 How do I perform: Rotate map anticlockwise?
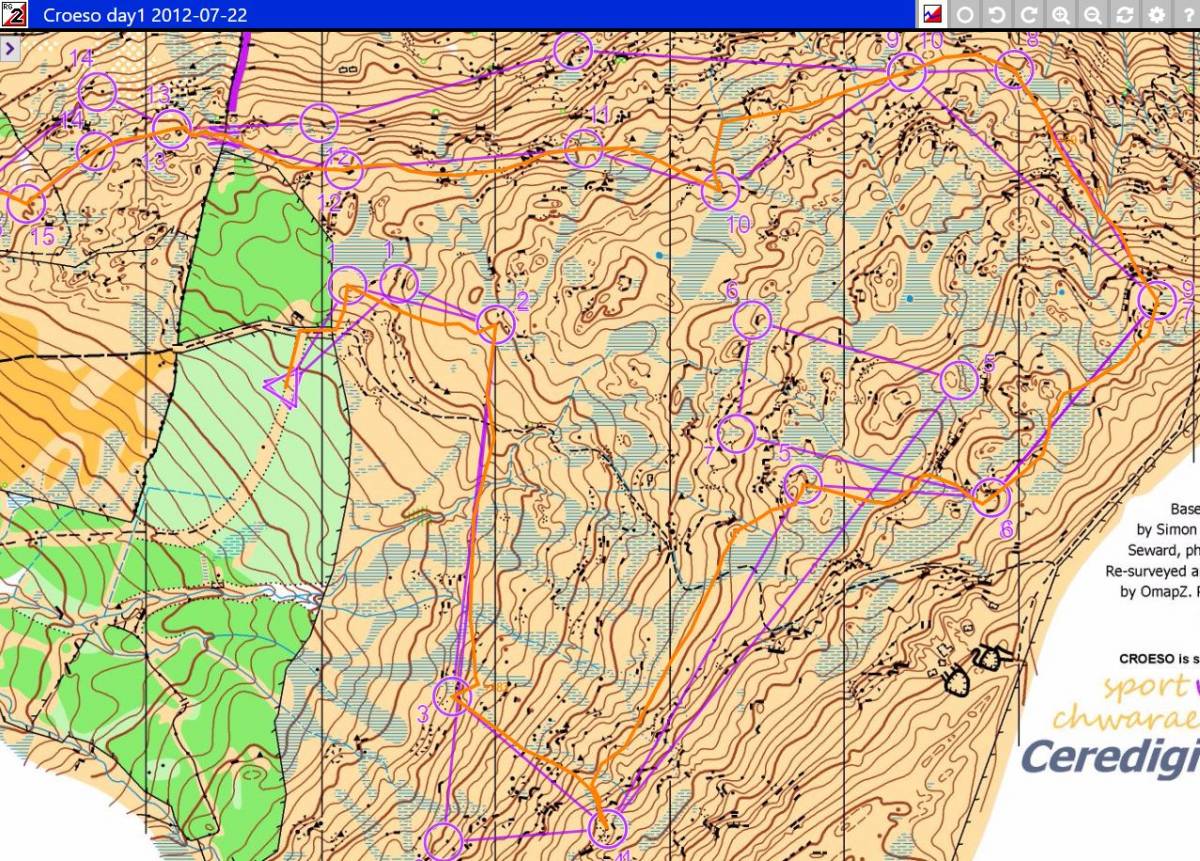[x=996, y=15]
